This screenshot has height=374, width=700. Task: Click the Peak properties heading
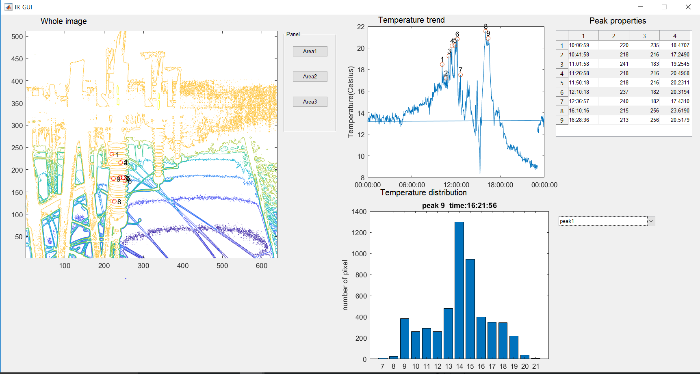pos(617,21)
